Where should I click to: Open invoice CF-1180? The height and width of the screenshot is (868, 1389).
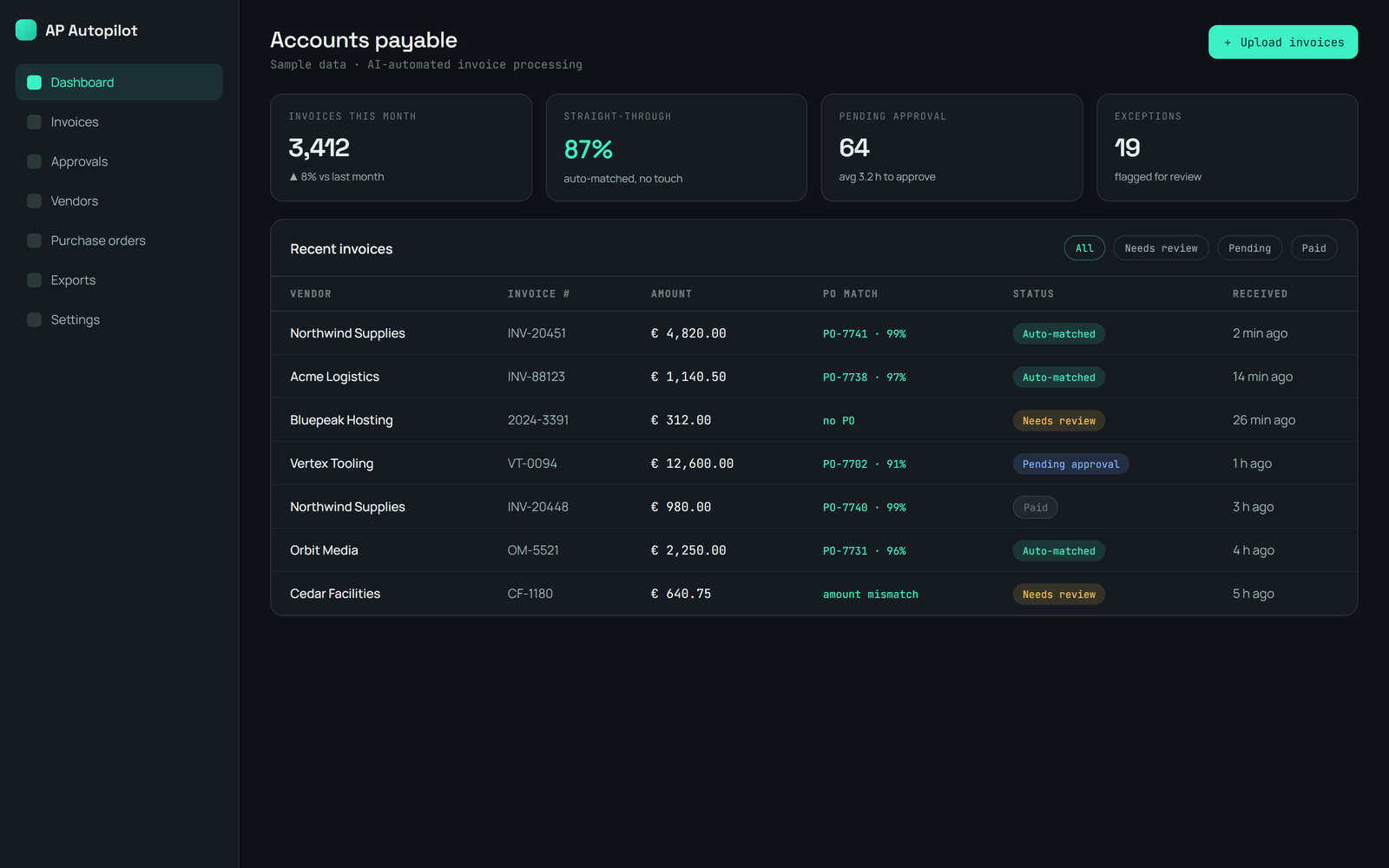click(530, 594)
